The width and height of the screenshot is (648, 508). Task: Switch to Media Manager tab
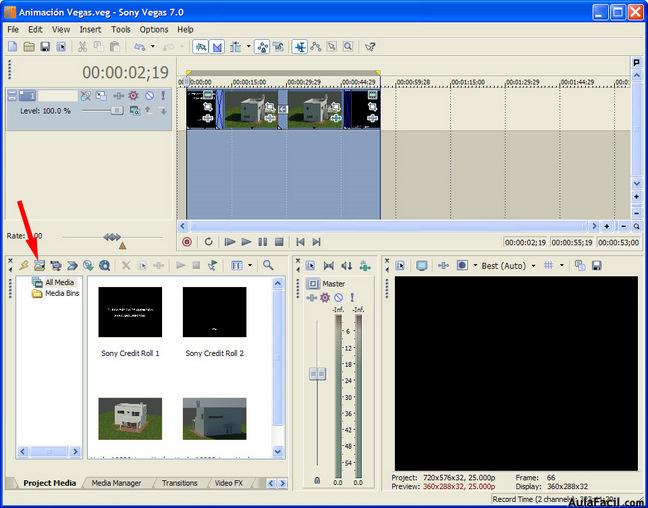click(x=116, y=483)
